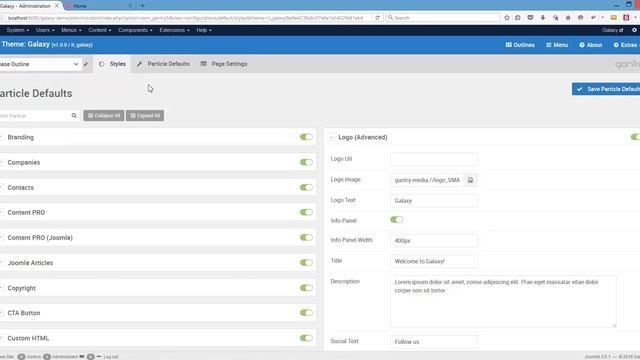Click the Custom HTML row label
This screenshot has width=640, height=360.
(x=28, y=338)
